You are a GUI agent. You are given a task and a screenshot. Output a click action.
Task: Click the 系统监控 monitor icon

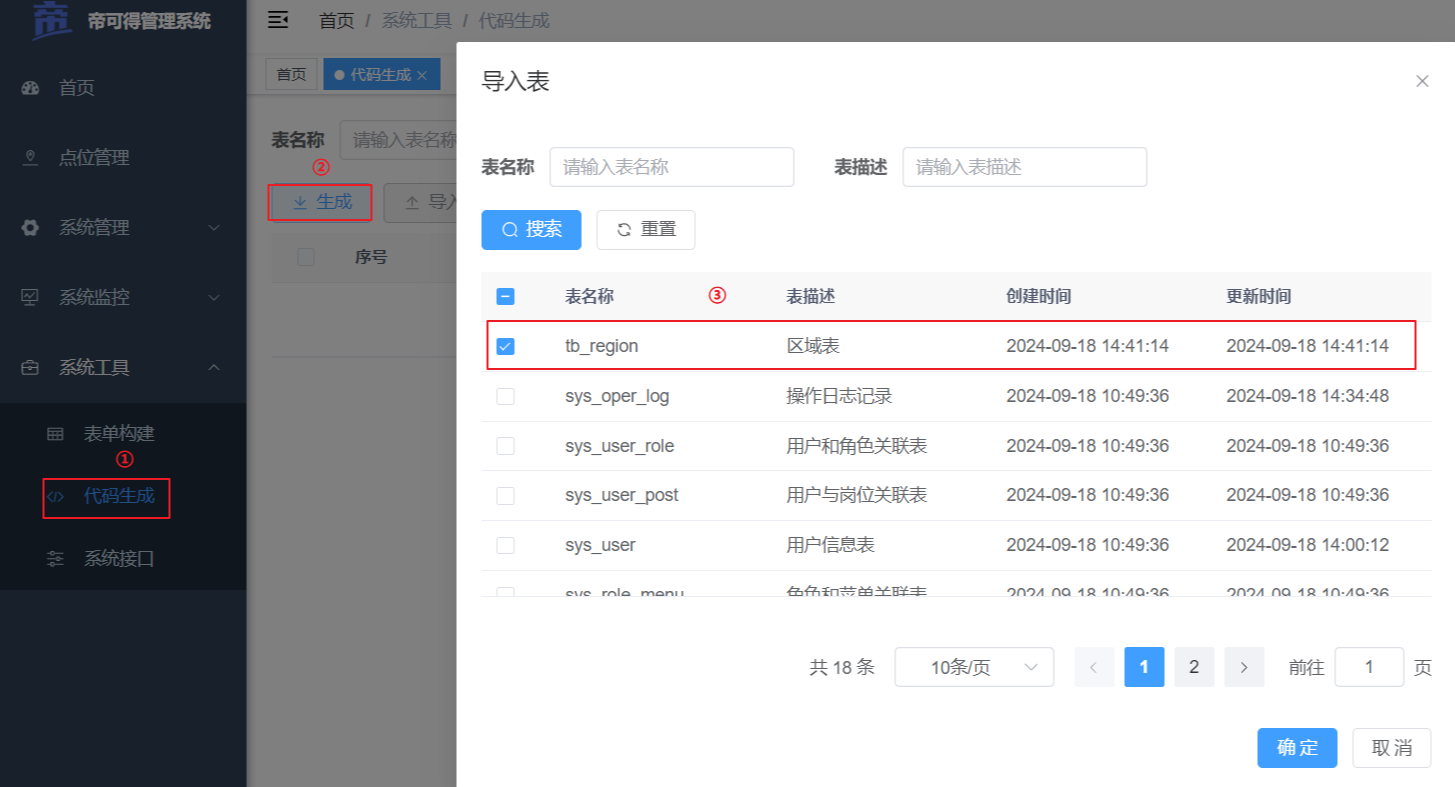[x=30, y=298]
